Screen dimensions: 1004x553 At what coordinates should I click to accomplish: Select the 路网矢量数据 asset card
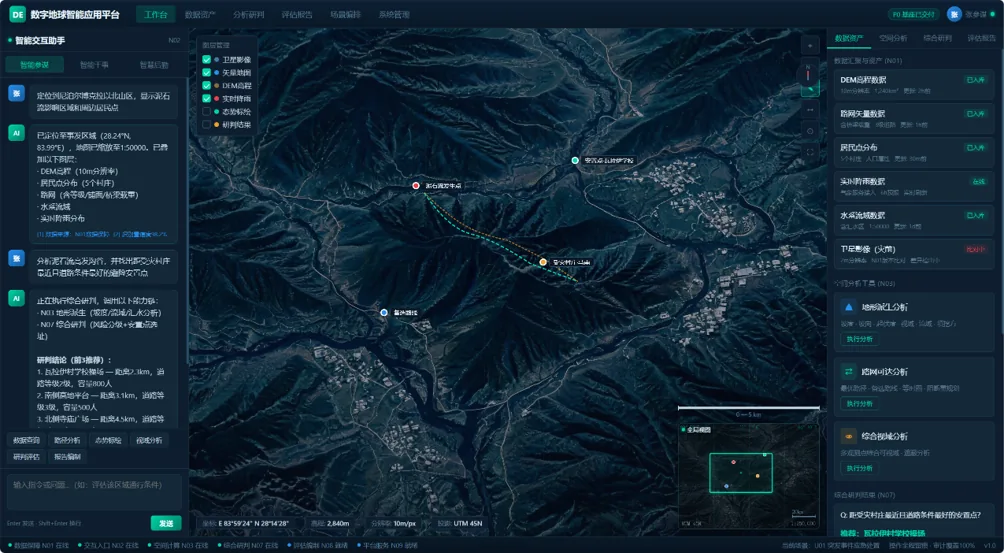(x=914, y=118)
